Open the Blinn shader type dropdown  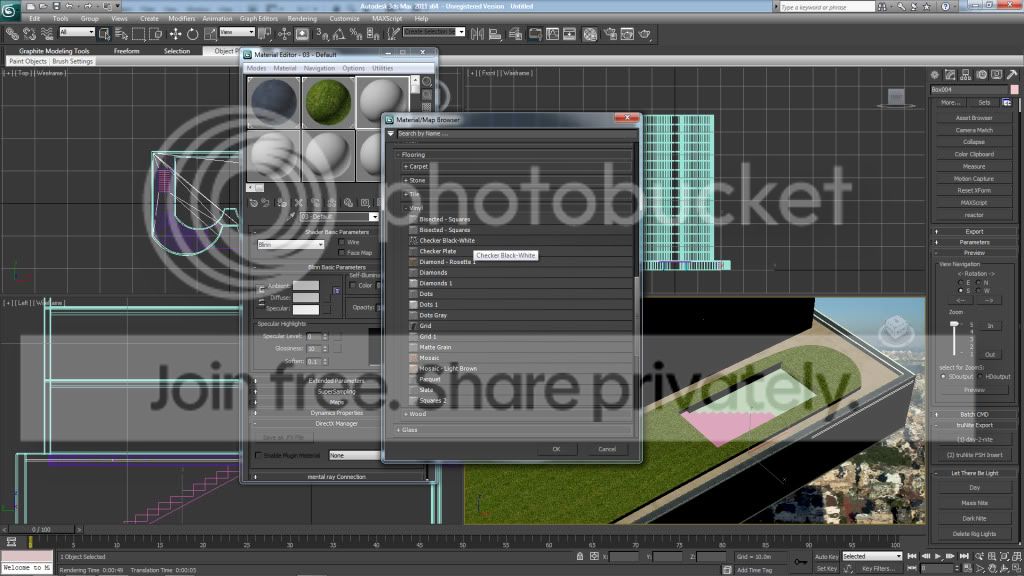point(291,244)
